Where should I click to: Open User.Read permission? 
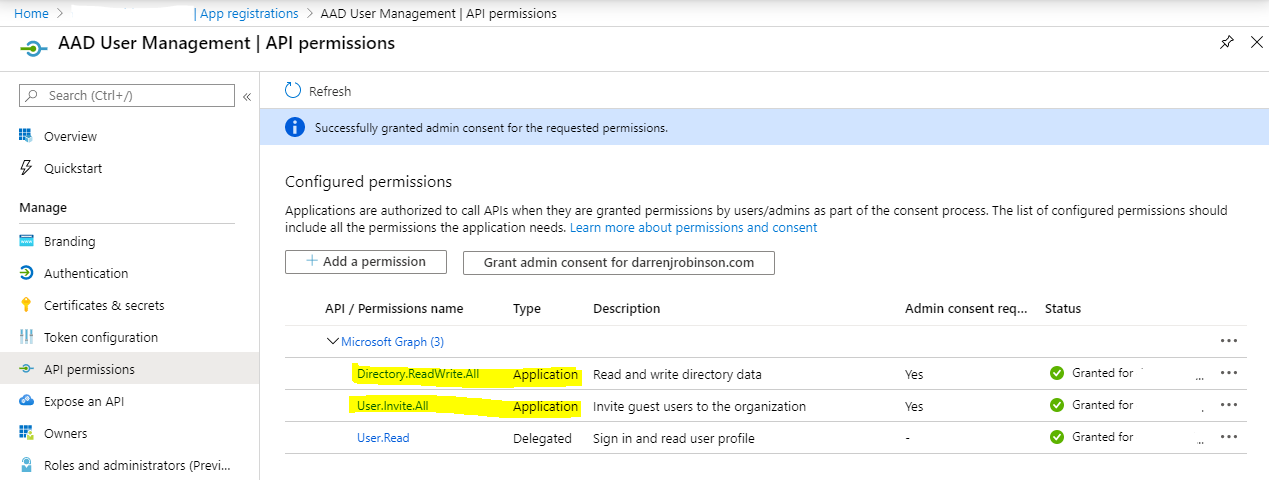coord(383,438)
